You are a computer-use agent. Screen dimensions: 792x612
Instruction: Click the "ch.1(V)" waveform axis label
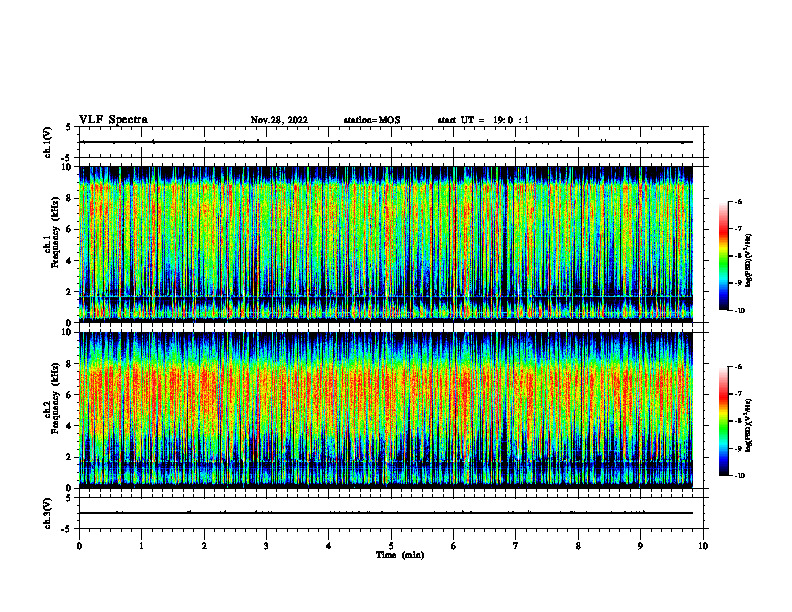47,142
